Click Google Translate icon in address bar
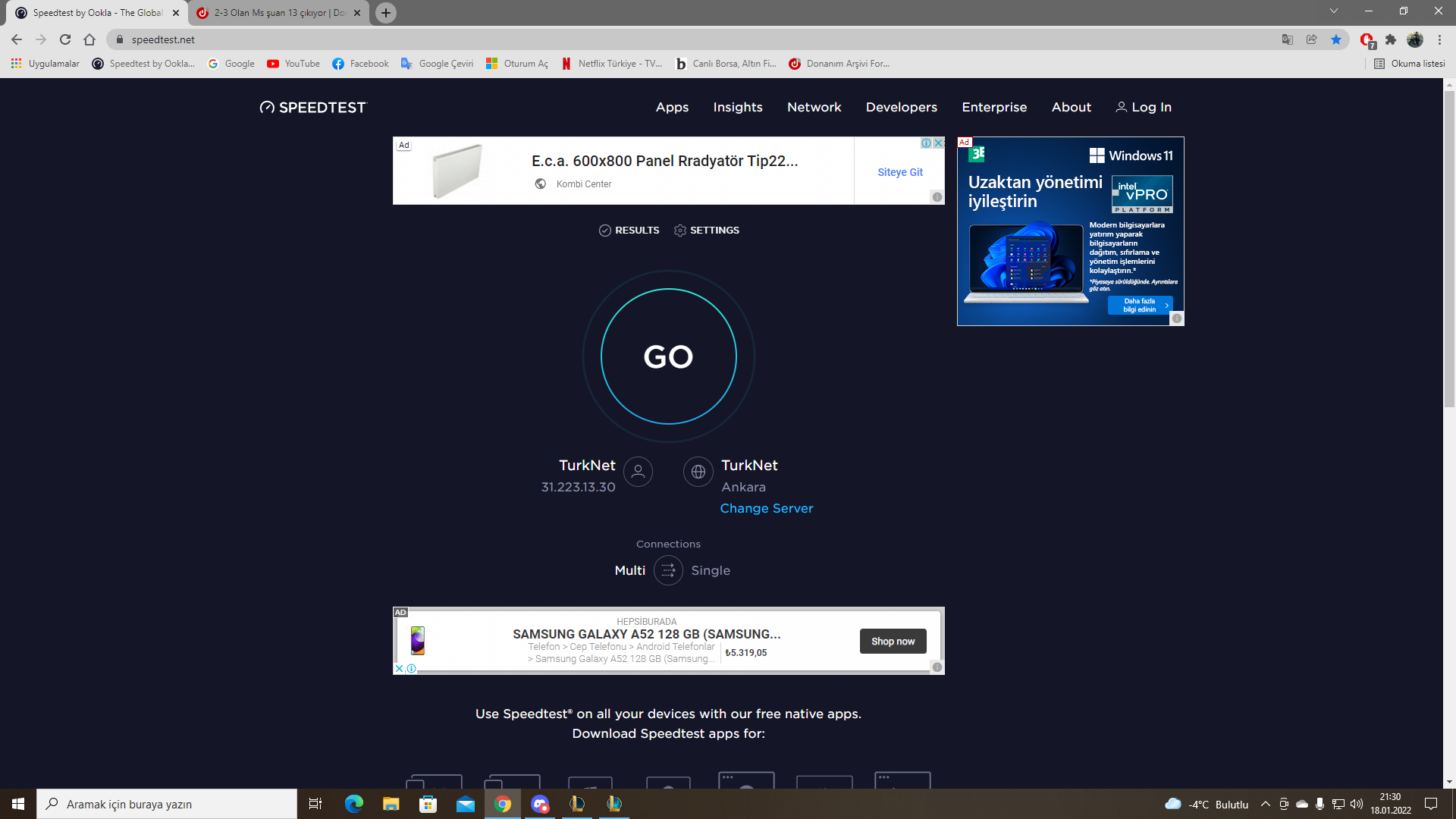The image size is (1456, 819). [1287, 39]
